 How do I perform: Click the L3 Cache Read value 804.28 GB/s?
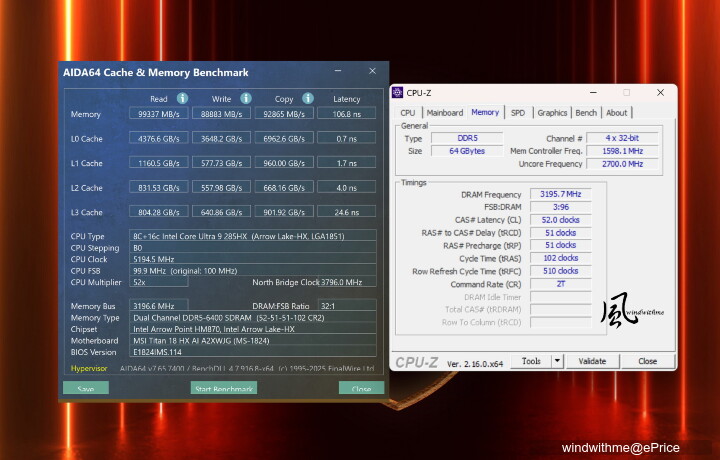click(x=159, y=212)
